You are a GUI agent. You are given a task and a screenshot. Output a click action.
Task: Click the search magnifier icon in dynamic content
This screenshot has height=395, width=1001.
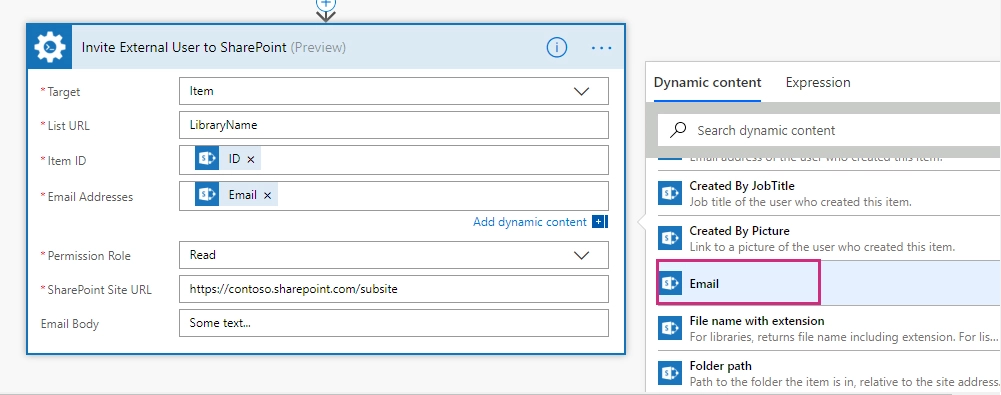[x=679, y=130]
